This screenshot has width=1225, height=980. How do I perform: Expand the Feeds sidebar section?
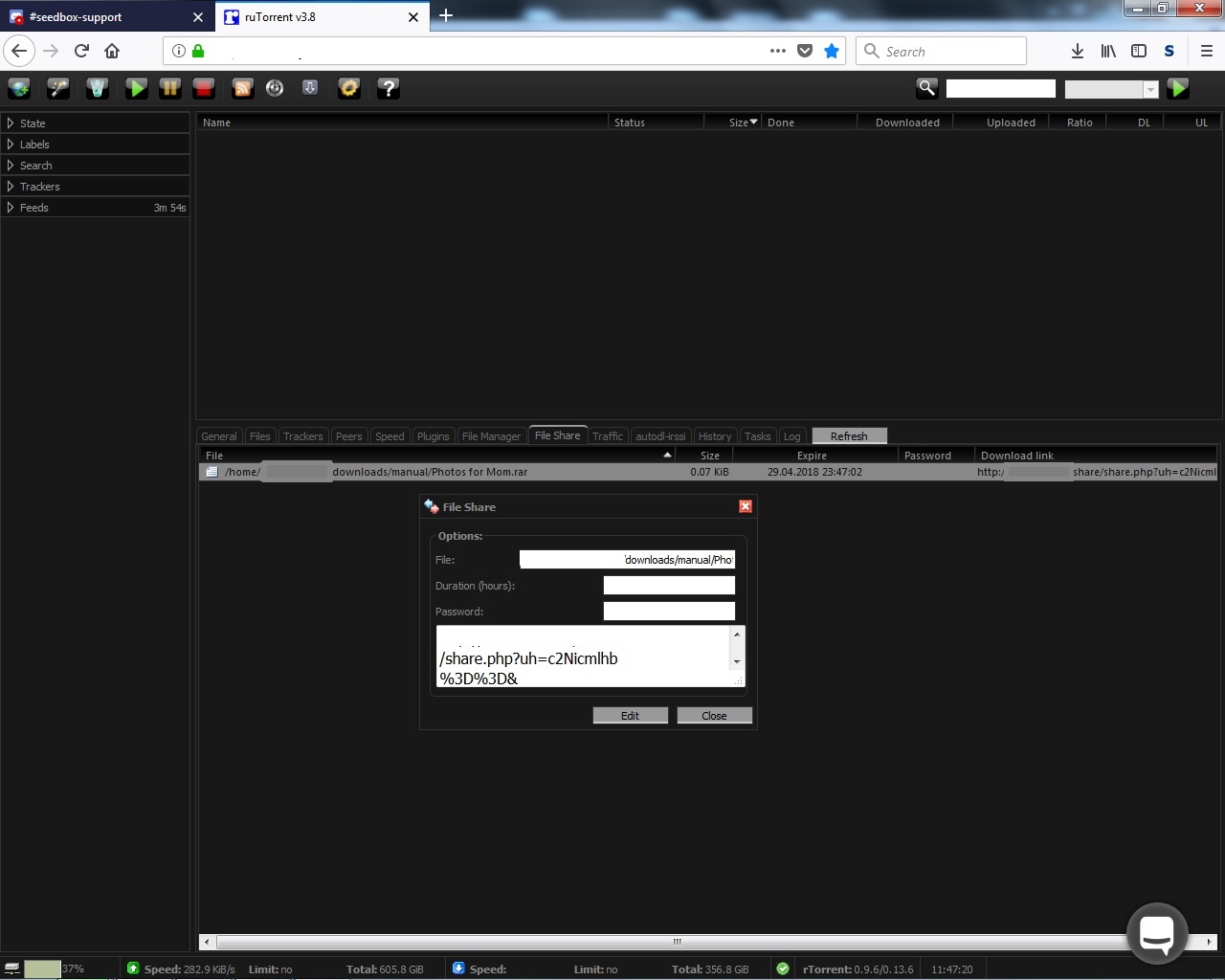coord(33,208)
